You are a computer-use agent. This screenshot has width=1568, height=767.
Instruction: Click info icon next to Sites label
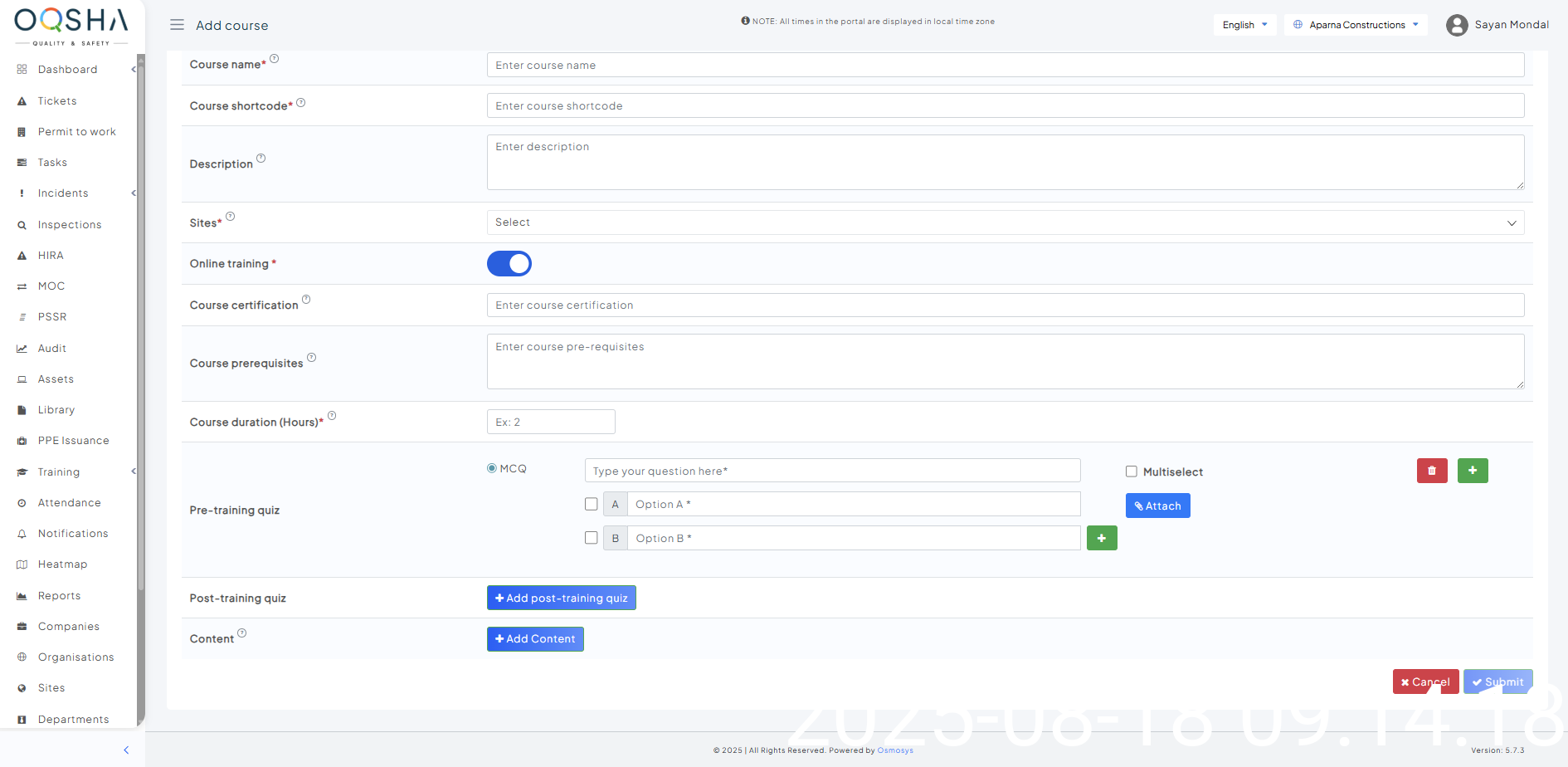(231, 217)
